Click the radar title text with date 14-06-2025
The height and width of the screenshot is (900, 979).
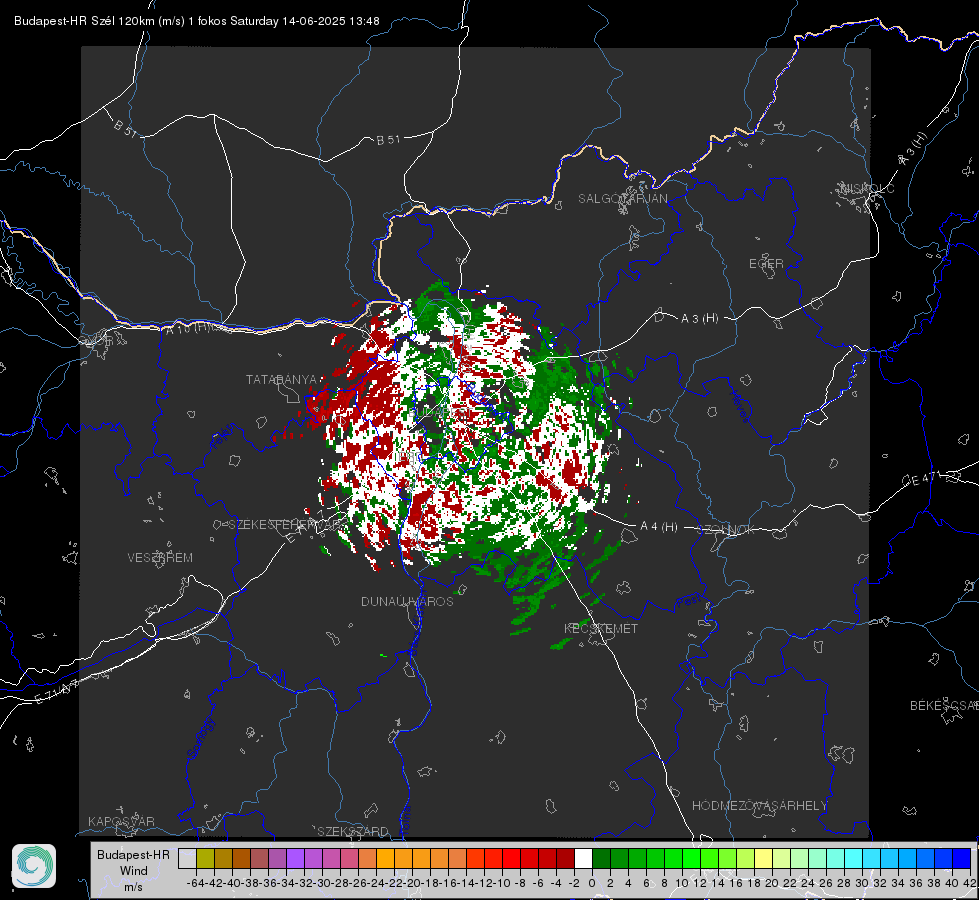point(197,21)
